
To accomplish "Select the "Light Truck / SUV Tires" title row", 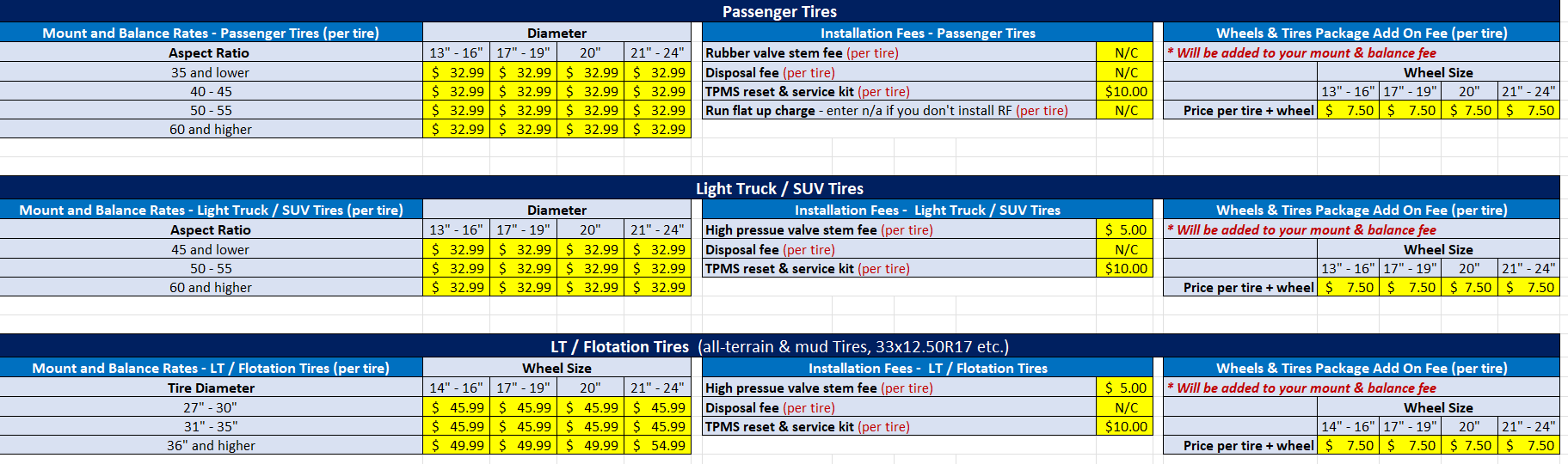I will tap(779, 188).
